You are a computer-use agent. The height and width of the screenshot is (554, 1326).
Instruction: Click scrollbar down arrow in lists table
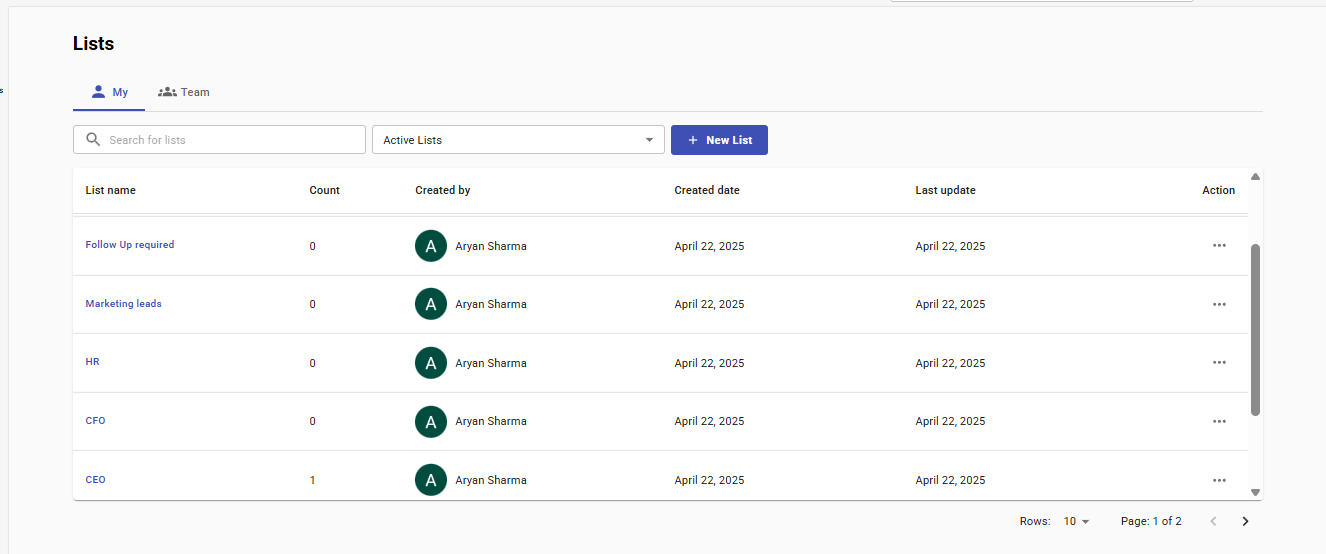[x=1255, y=492]
